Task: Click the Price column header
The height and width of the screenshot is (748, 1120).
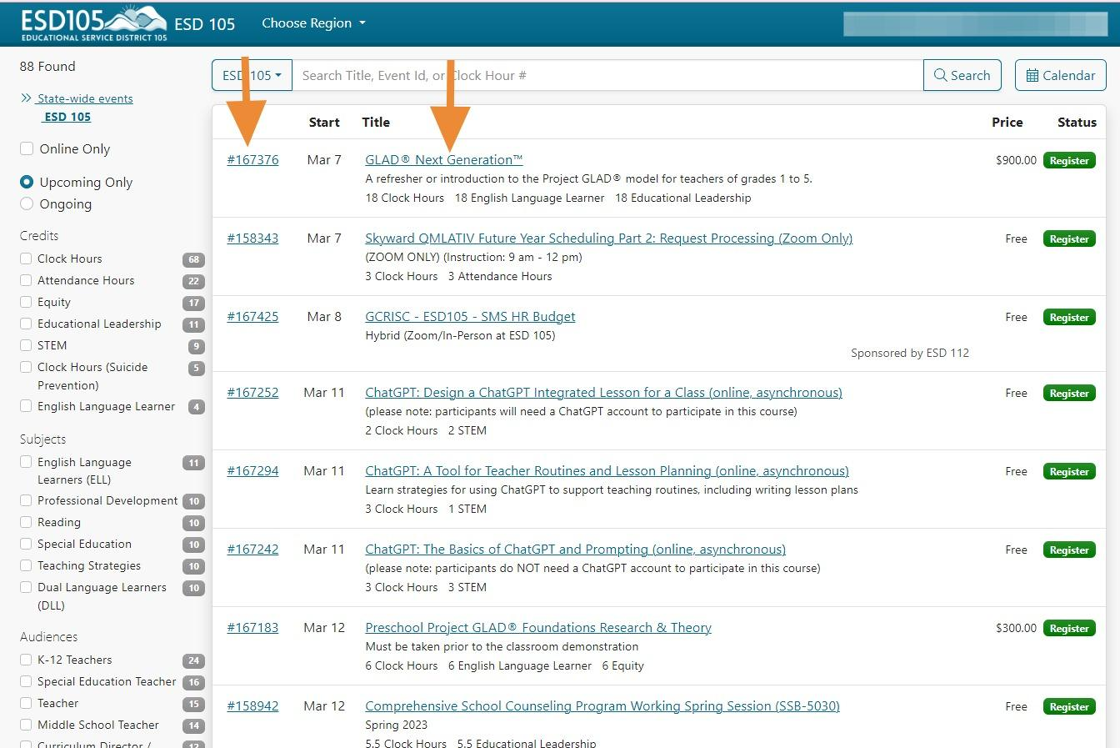Action: [x=1007, y=122]
